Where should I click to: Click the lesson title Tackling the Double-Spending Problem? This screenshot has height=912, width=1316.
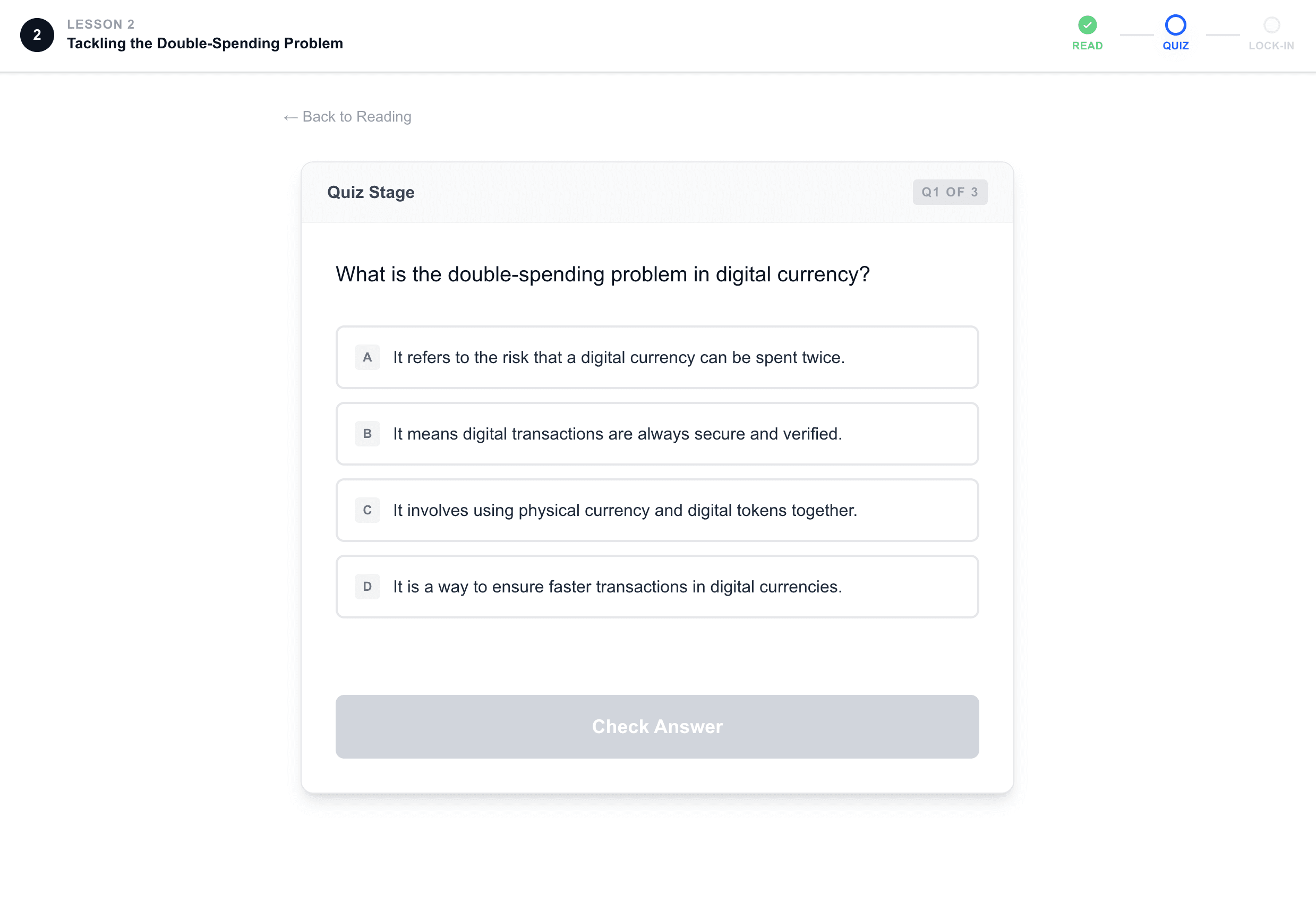204,44
